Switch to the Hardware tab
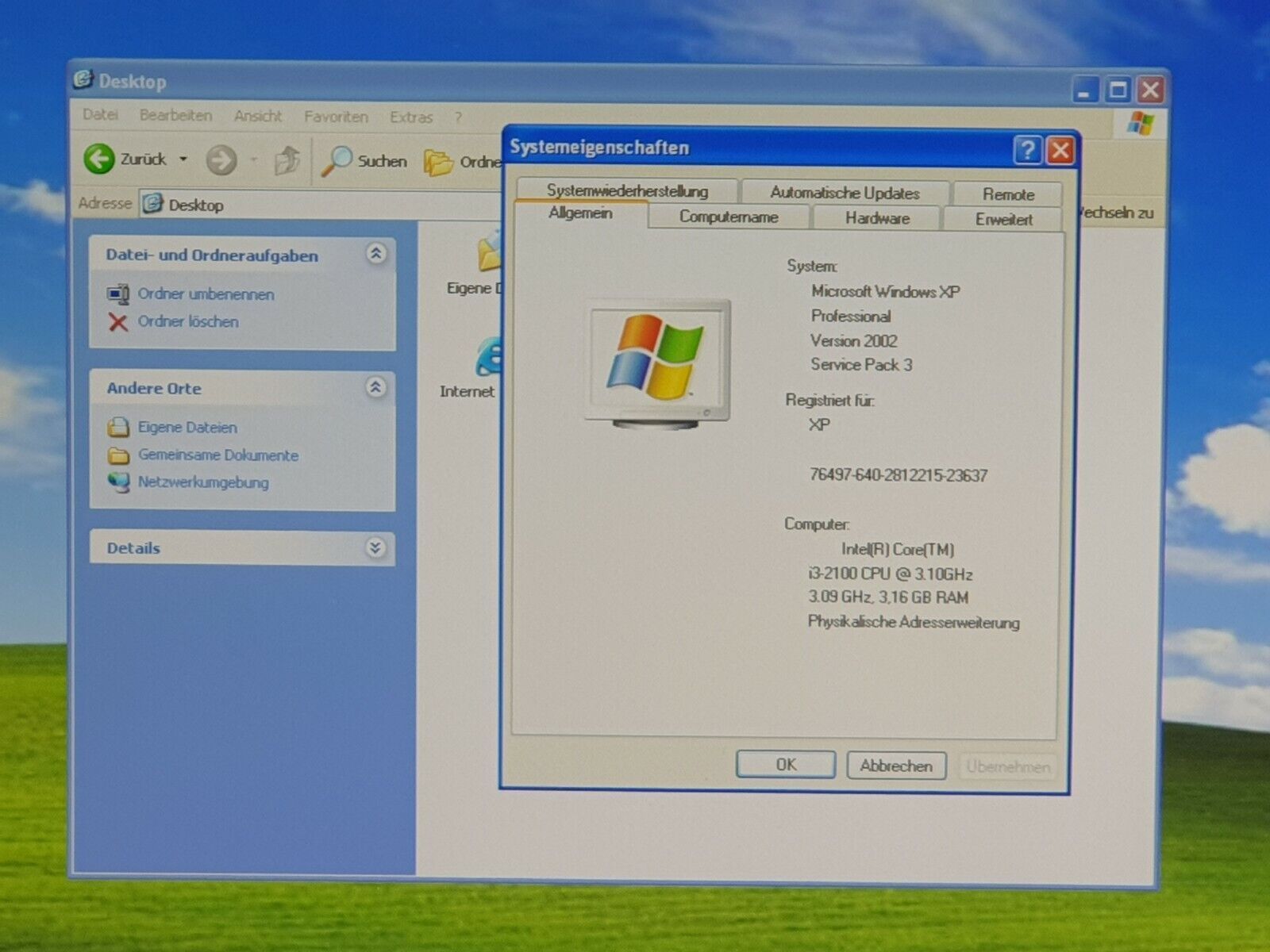Viewport: 1270px width, 952px height. point(877,218)
